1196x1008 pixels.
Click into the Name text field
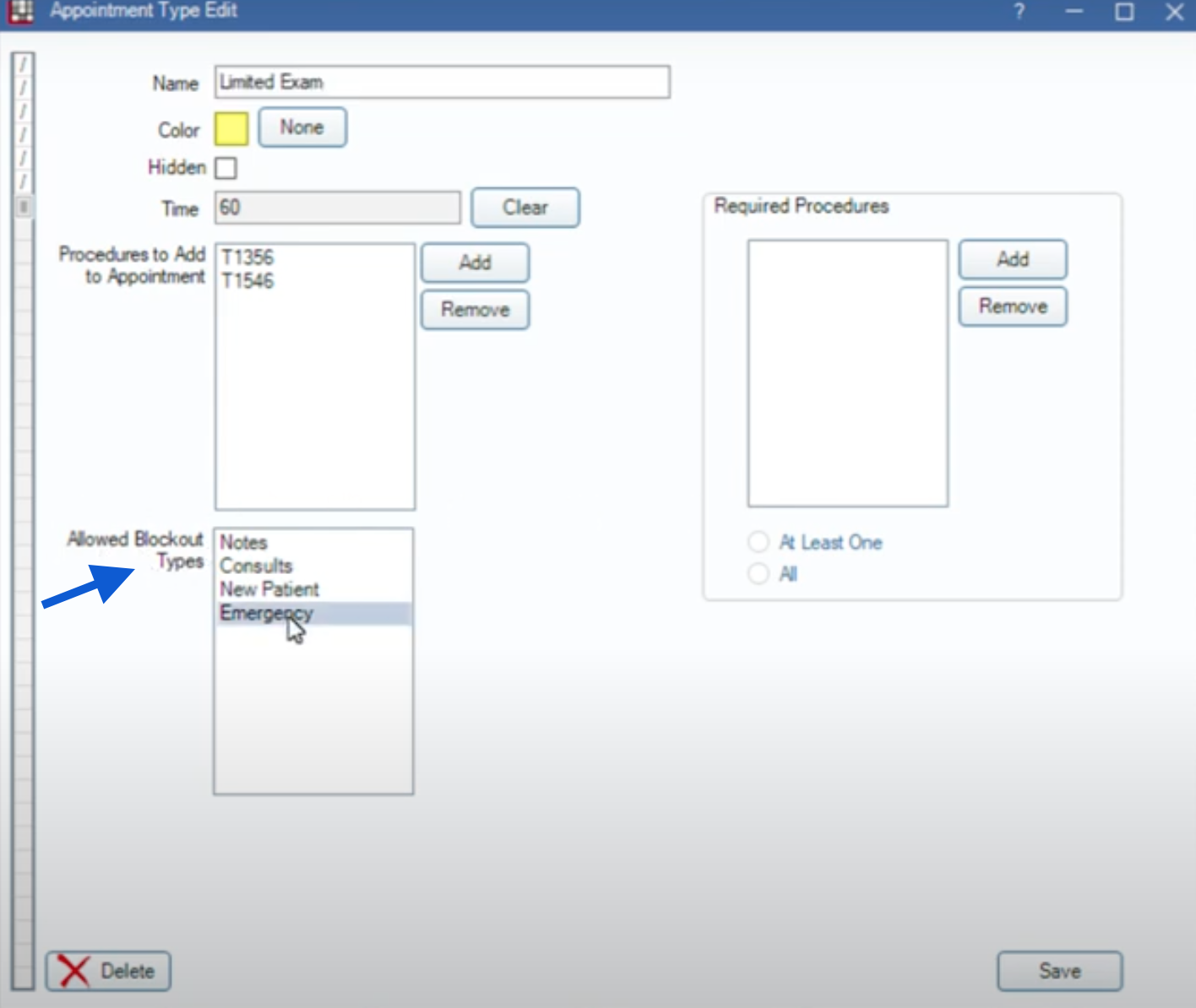tap(442, 83)
